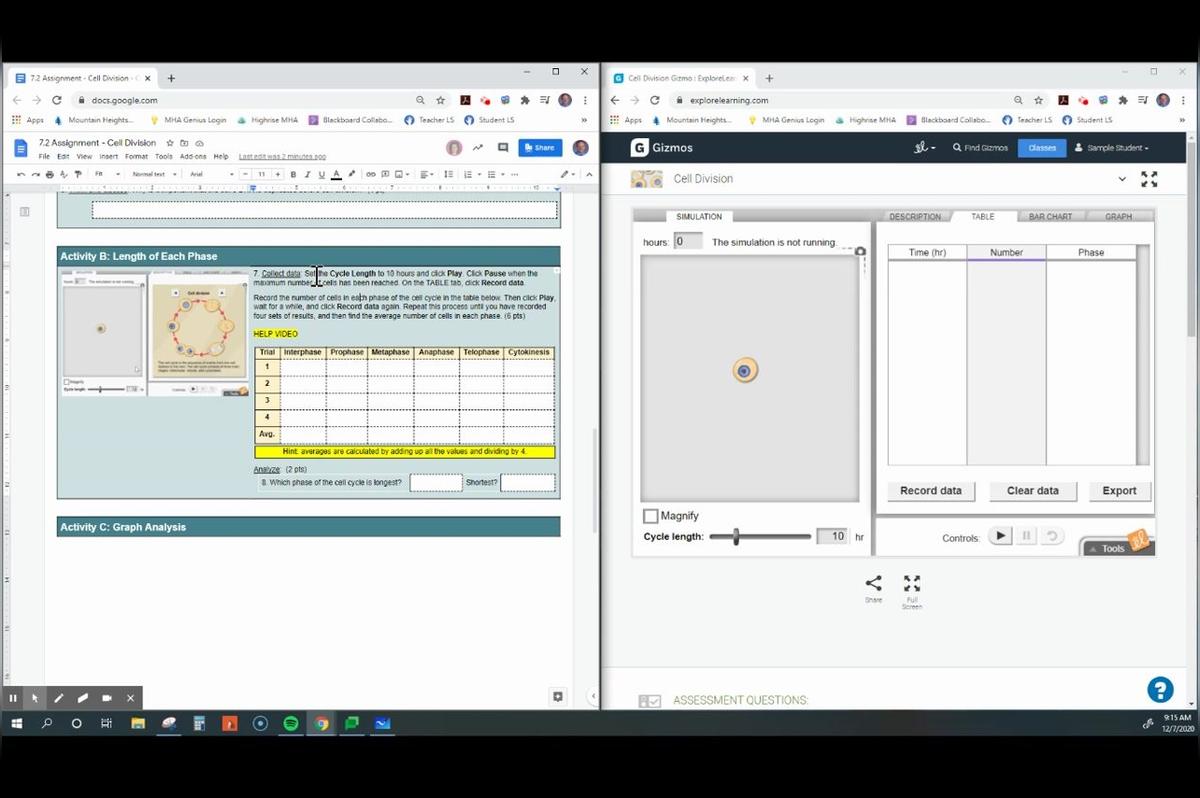Click the print icon in the Docs toolbar
This screenshot has height=798, width=1200.
(50, 175)
